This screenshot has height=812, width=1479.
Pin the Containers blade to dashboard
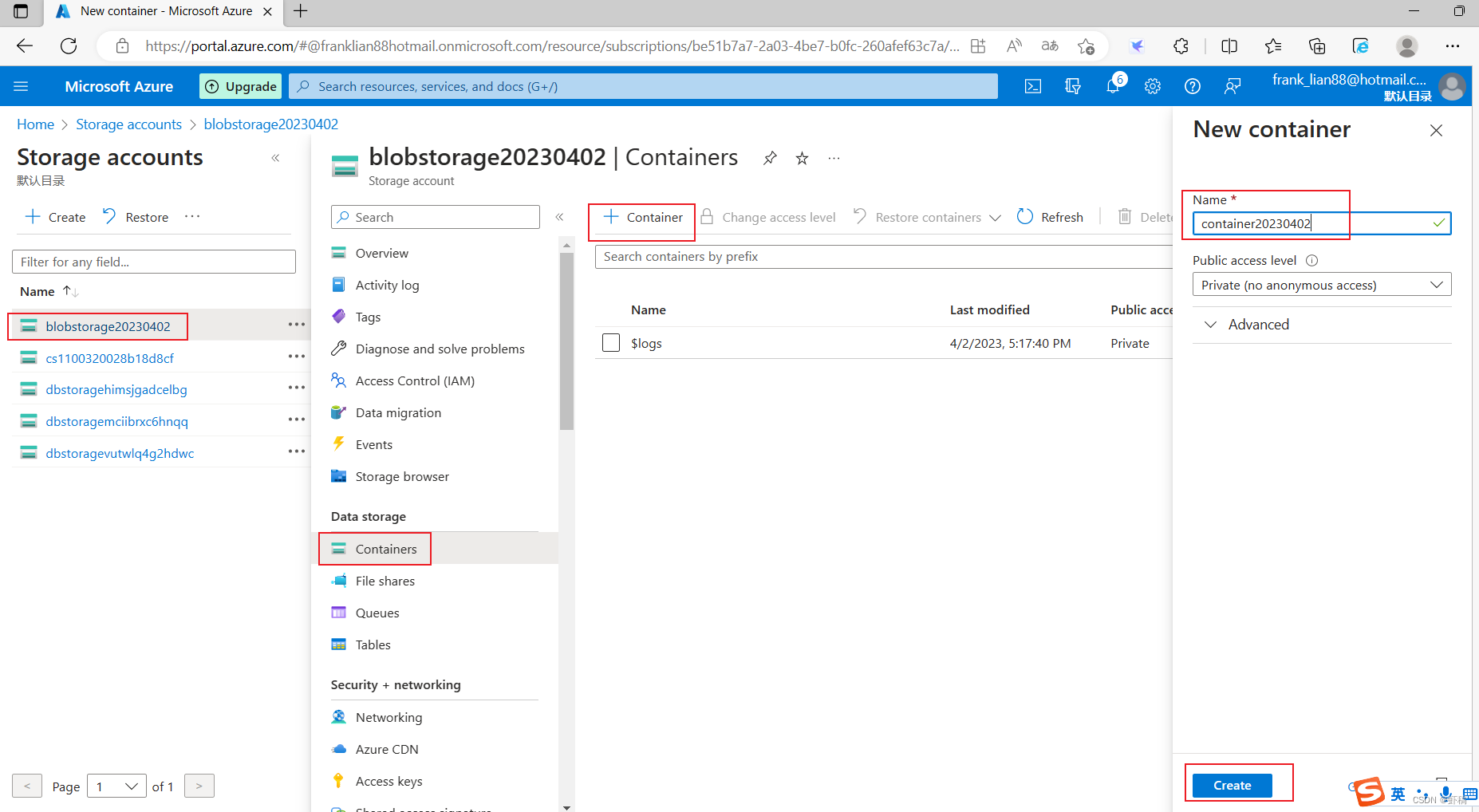[x=769, y=158]
